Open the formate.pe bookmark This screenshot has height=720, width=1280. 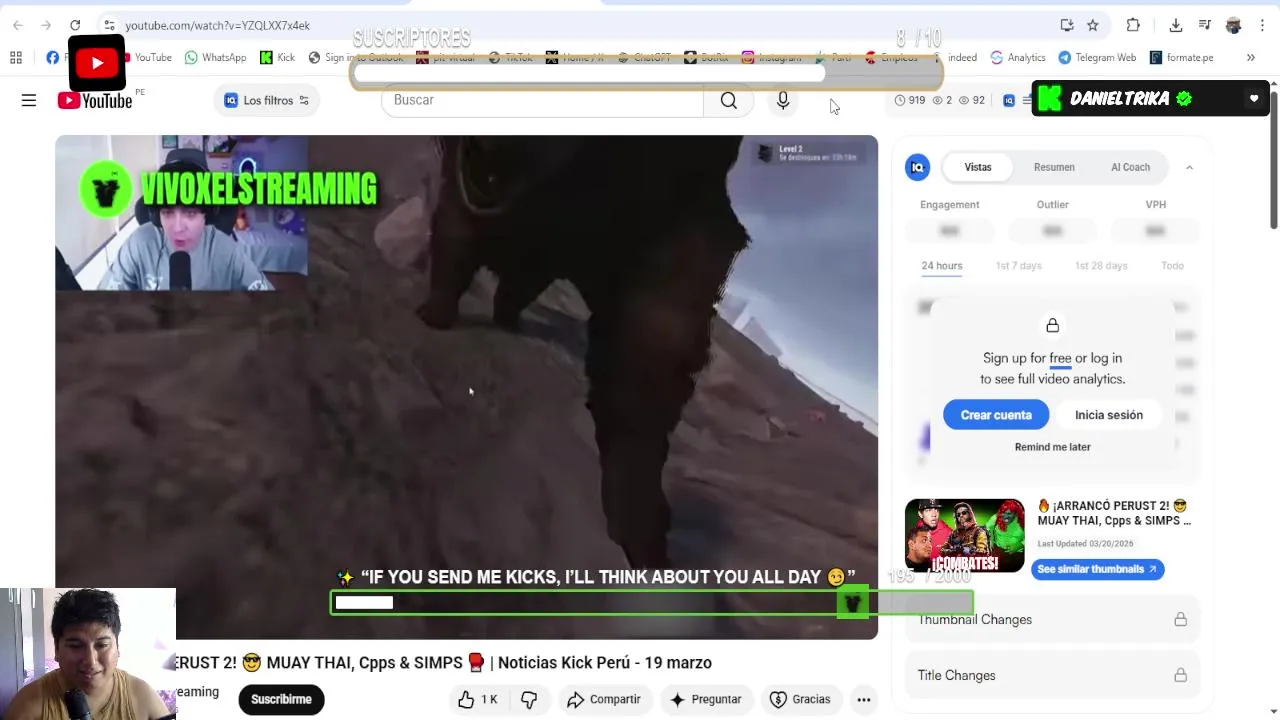point(1181,57)
